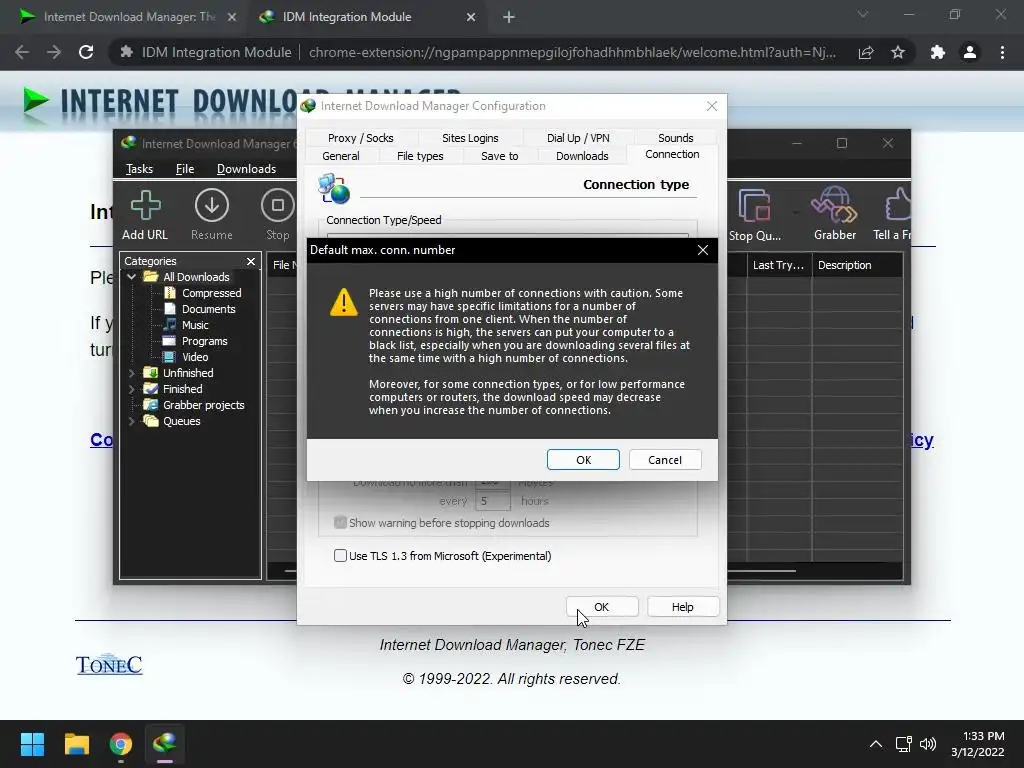Switch to the File types tab
Screen dimensions: 1024x768
(420, 156)
